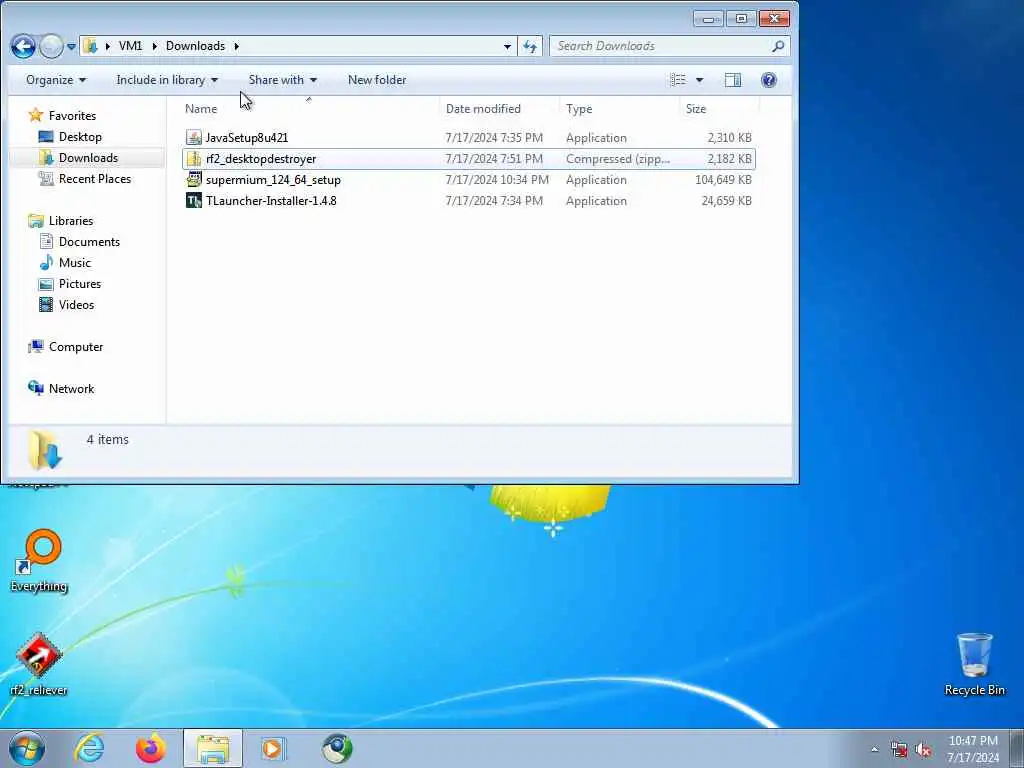This screenshot has width=1024, height=768.
Task: Open Desktop in Favorites
Action: pyautogui.click(x=80, y=136)
